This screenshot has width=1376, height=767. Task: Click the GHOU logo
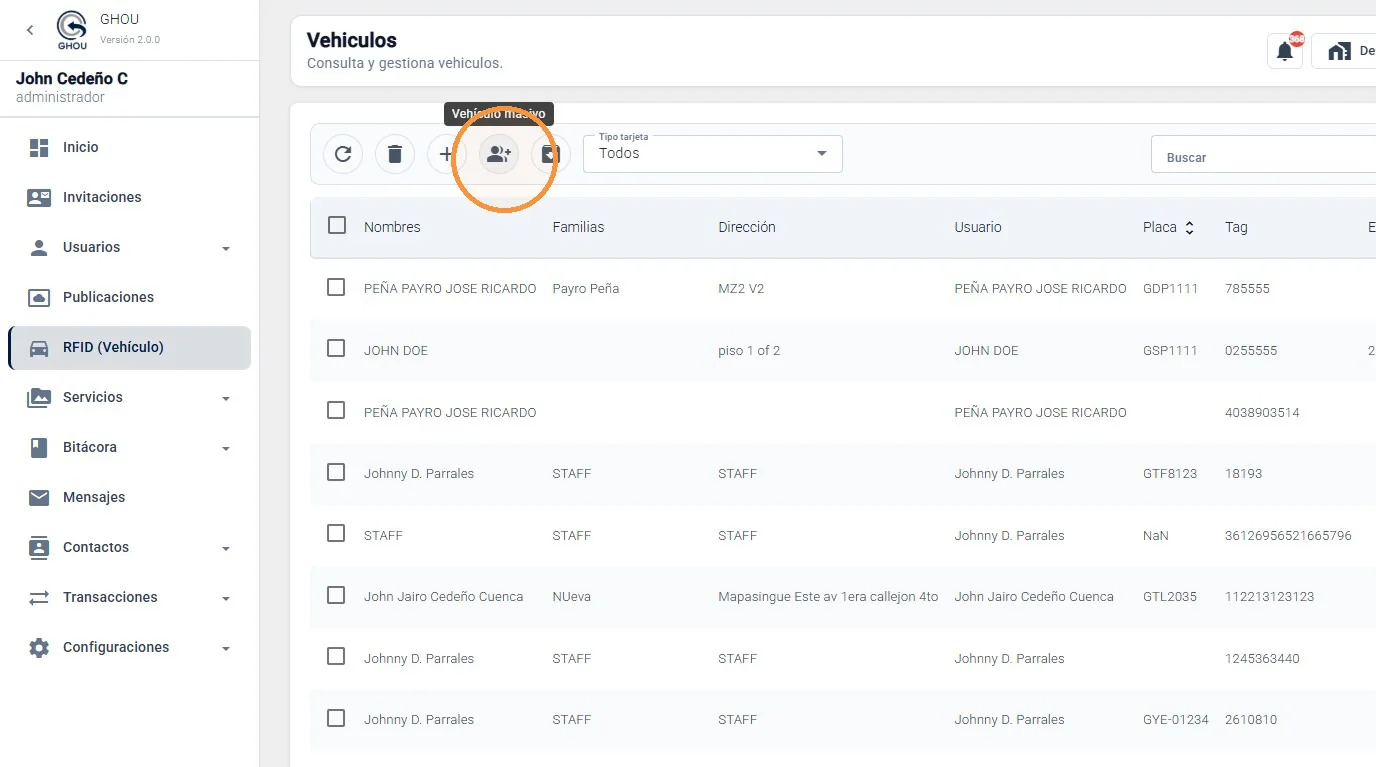[x=72, y=30]
